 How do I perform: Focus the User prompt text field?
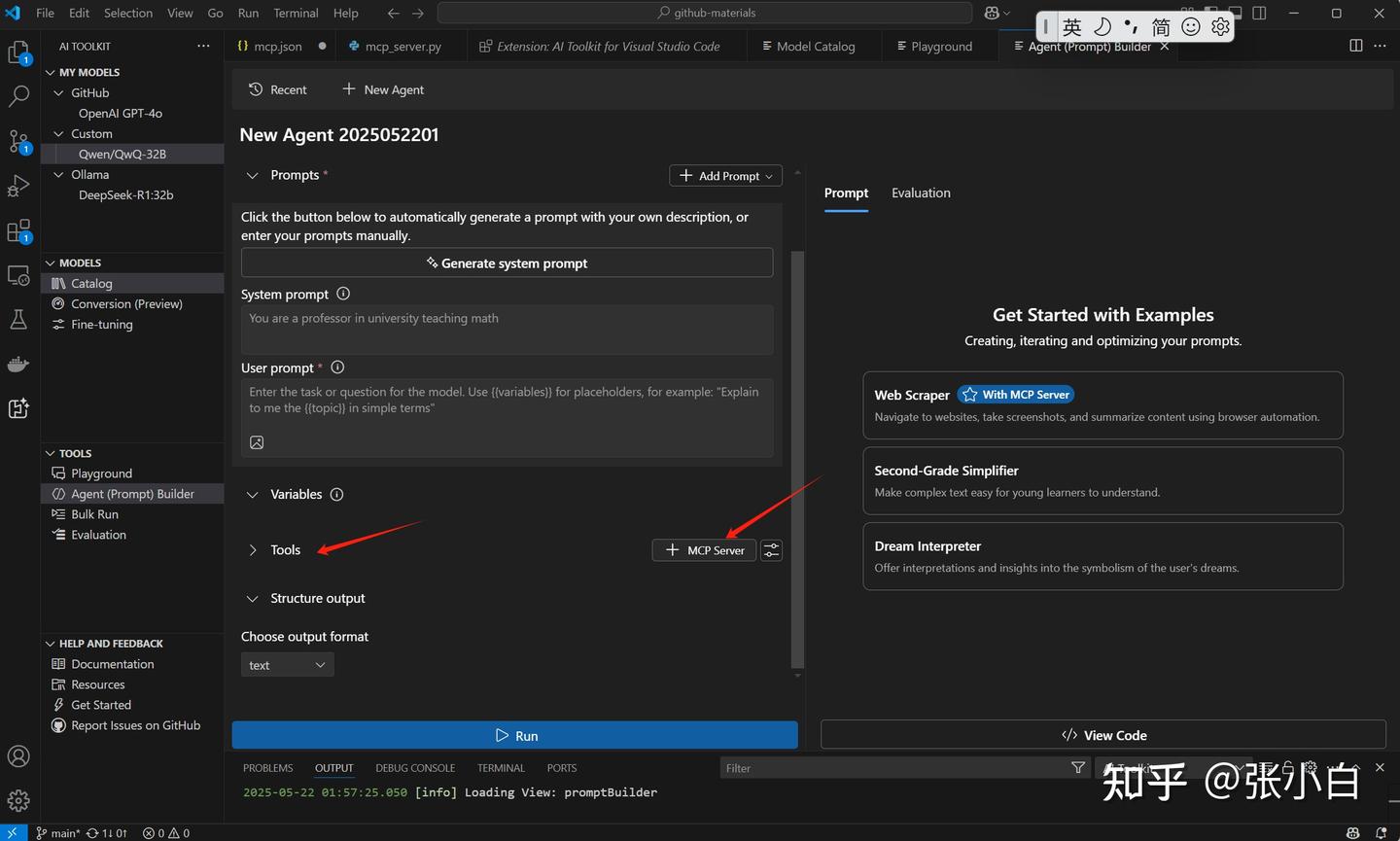coord(507,417)
